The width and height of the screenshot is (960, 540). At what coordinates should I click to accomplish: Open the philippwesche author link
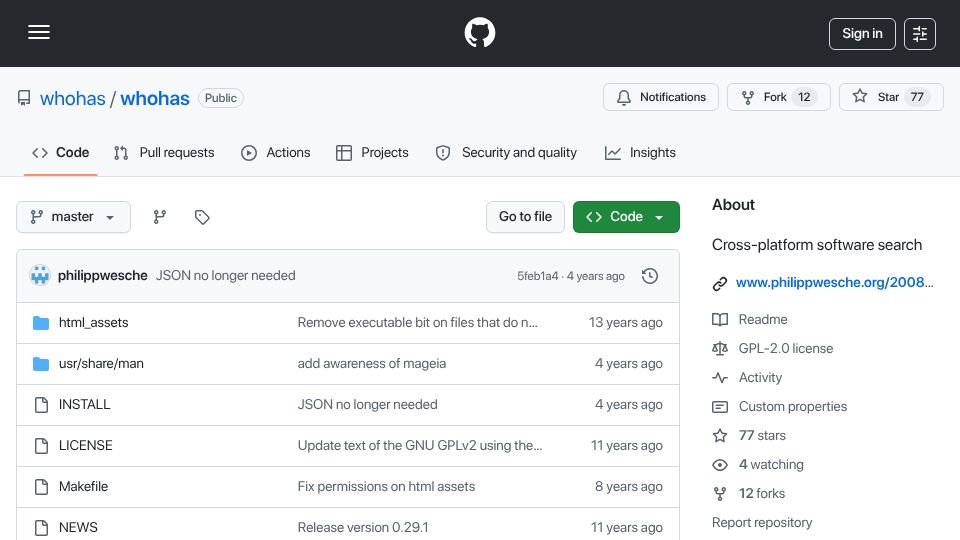tap(103, 276)
